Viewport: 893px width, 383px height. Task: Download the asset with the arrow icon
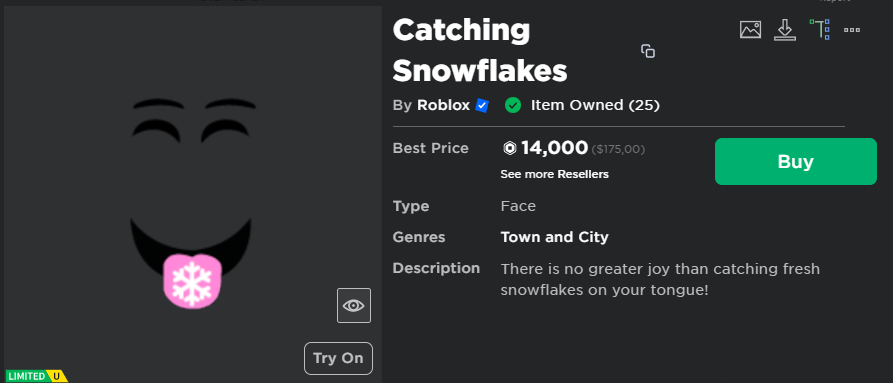(x=784, y=30)
